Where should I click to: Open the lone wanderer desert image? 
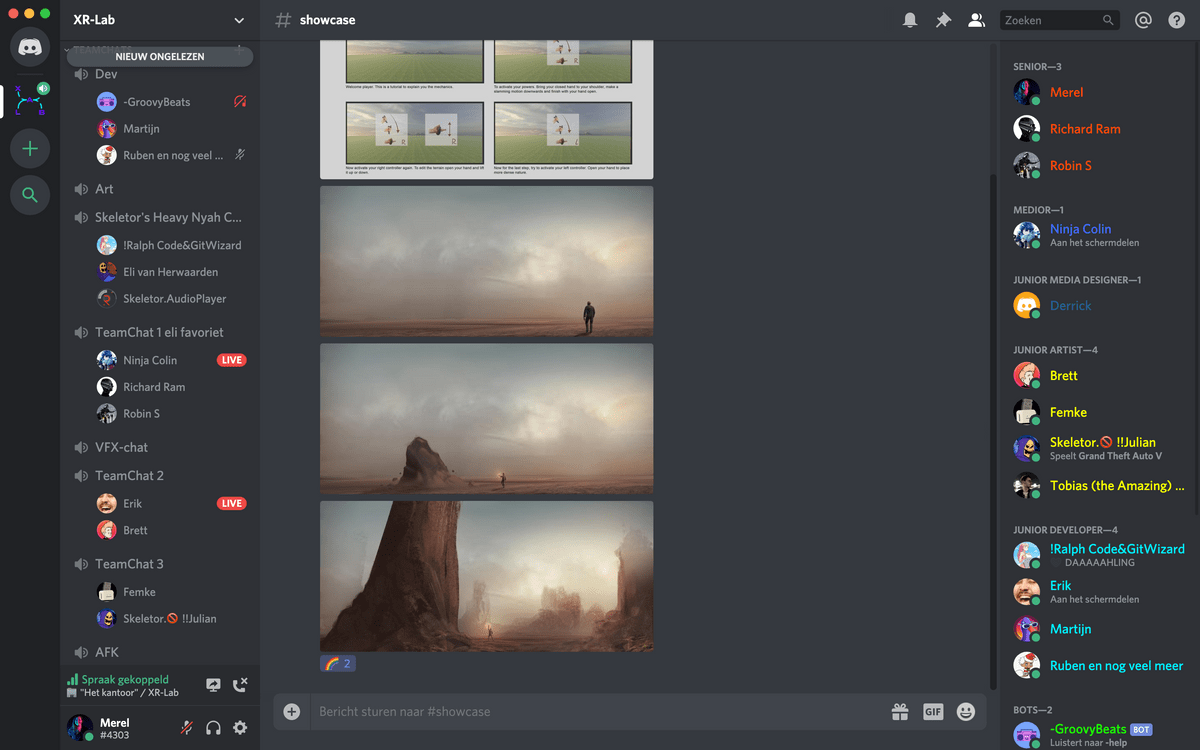486,262
